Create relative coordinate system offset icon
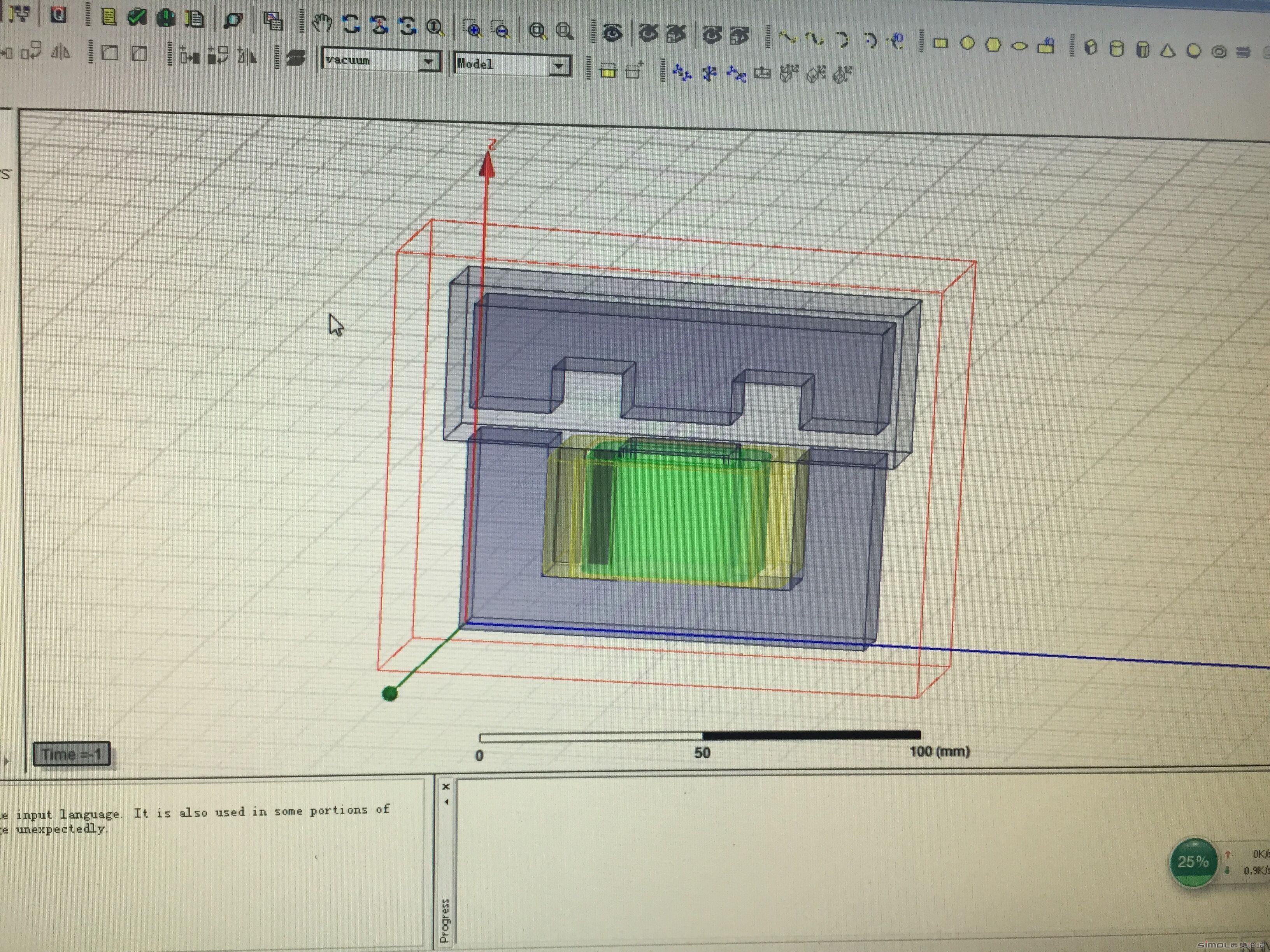 [682, 73]
